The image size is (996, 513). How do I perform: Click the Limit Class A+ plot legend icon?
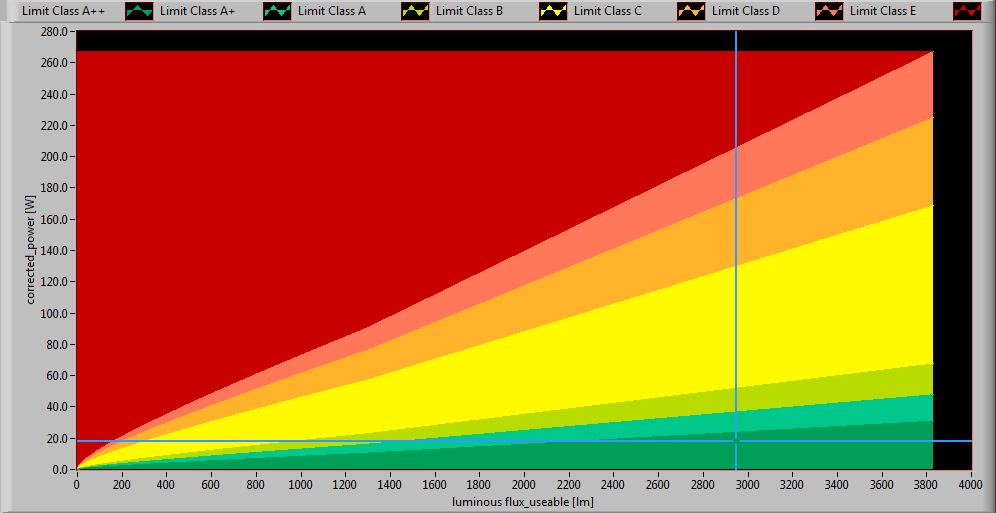click(277, 11)
